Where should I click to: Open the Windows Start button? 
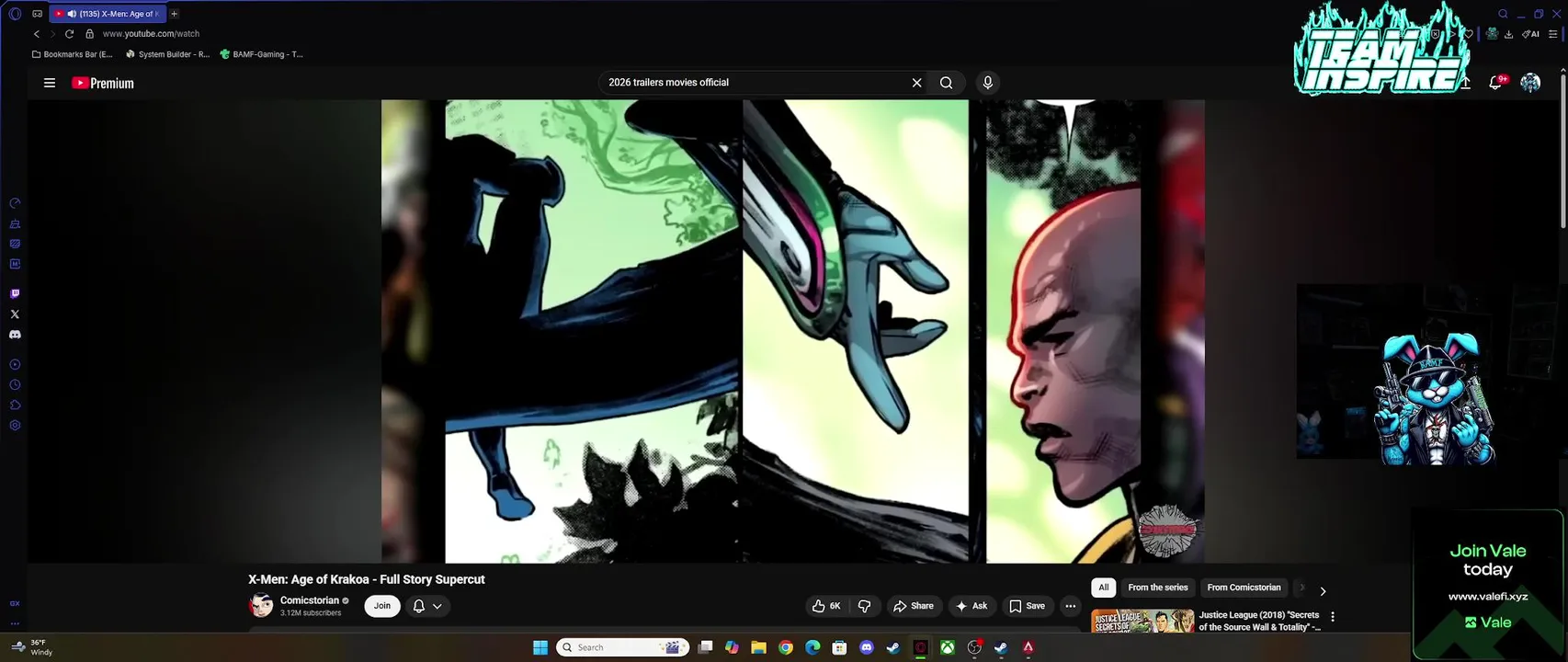pos(540,647)
